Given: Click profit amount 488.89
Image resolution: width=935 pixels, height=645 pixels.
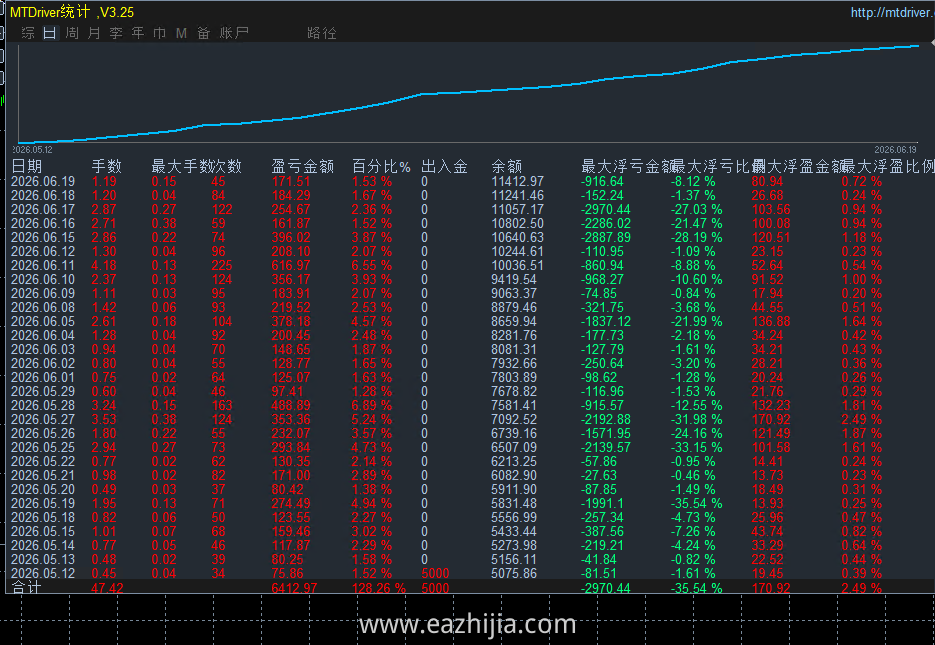Looking at the screenshot, I should click(x=291, y=405).
